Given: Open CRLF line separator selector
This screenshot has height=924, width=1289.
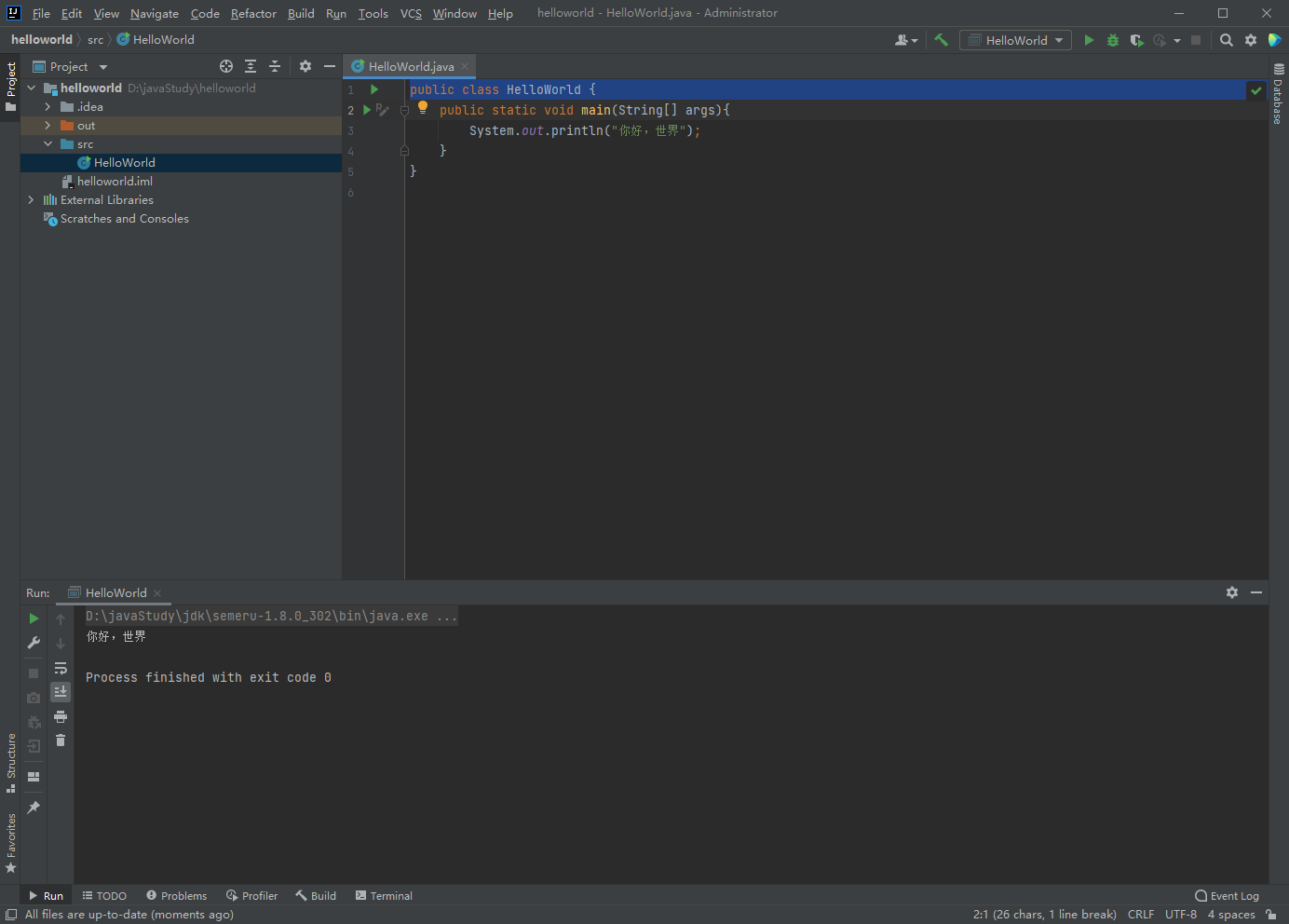Looking at the screenshot, I should click(1140, 915).
